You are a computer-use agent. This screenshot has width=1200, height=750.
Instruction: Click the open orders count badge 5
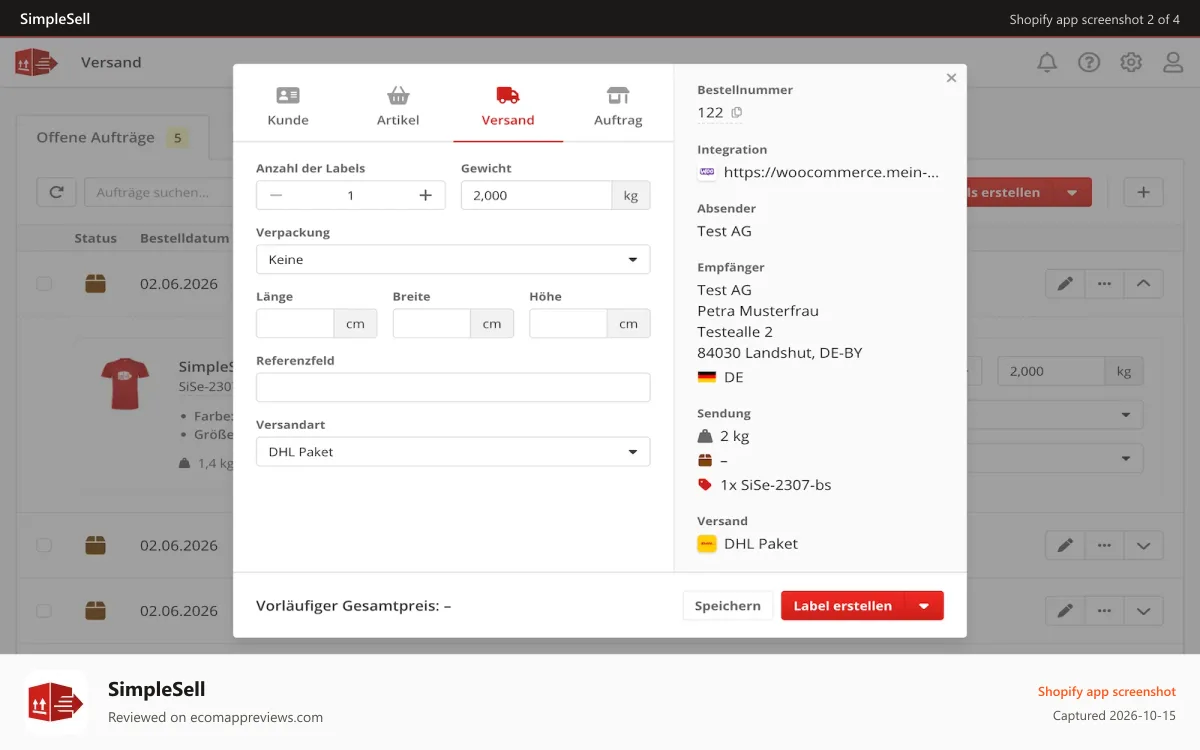pyautogui.click(x=178, y=138)
